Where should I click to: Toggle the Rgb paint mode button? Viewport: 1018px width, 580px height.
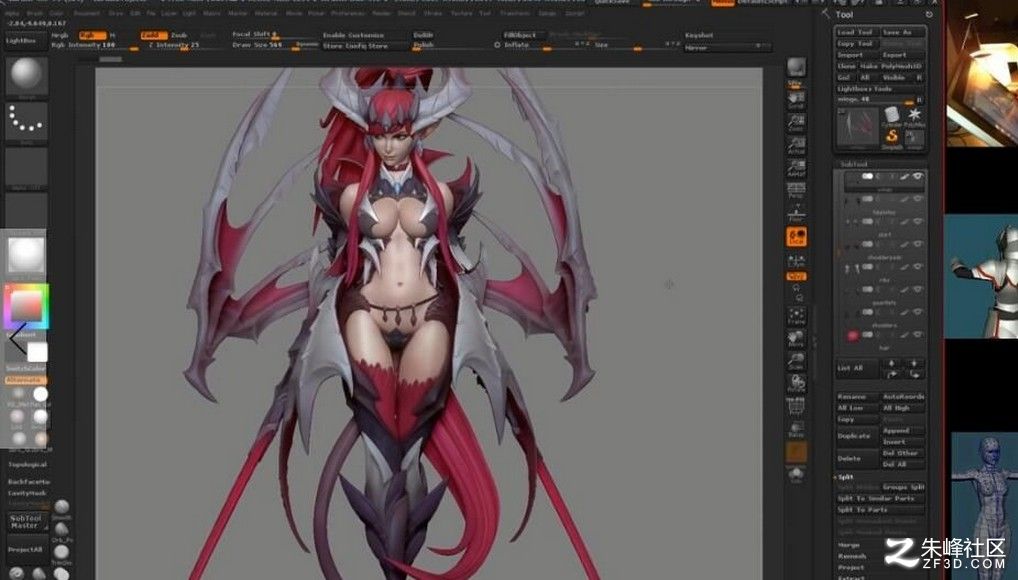[x=92, y=35]
